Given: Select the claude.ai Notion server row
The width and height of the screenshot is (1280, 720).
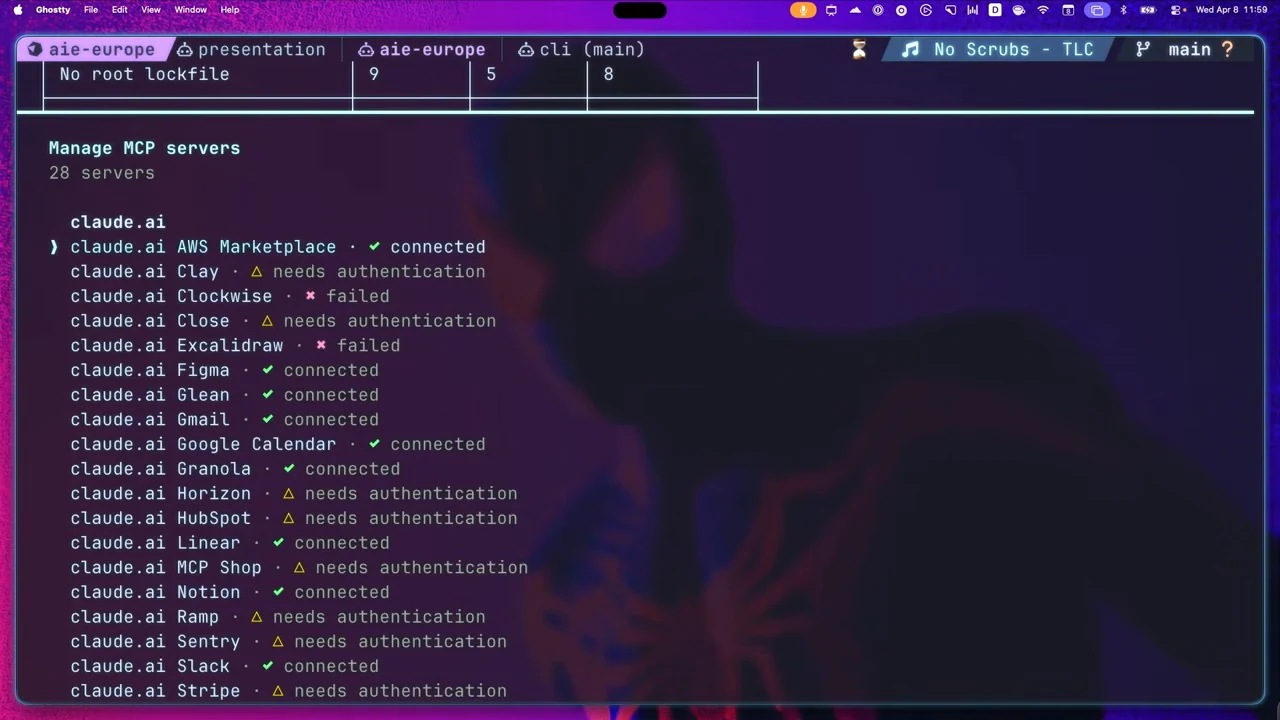Looking at the screenshot, I should (230, 592).
